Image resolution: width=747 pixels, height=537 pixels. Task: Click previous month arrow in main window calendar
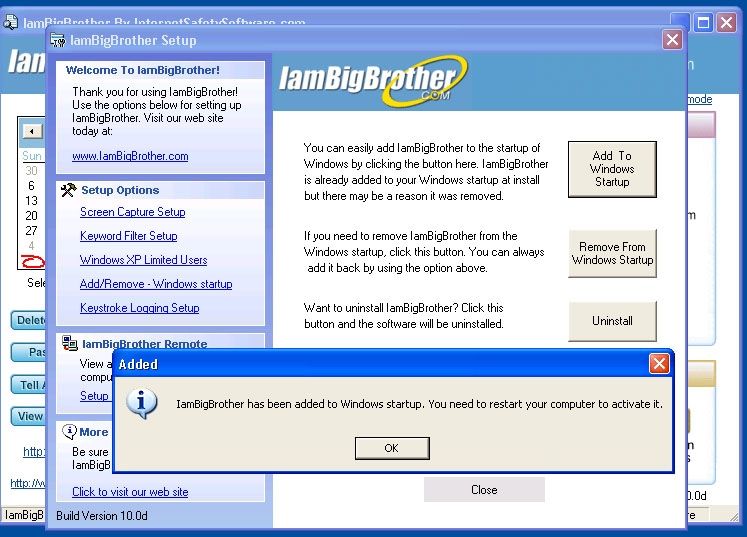click(32, 132)
